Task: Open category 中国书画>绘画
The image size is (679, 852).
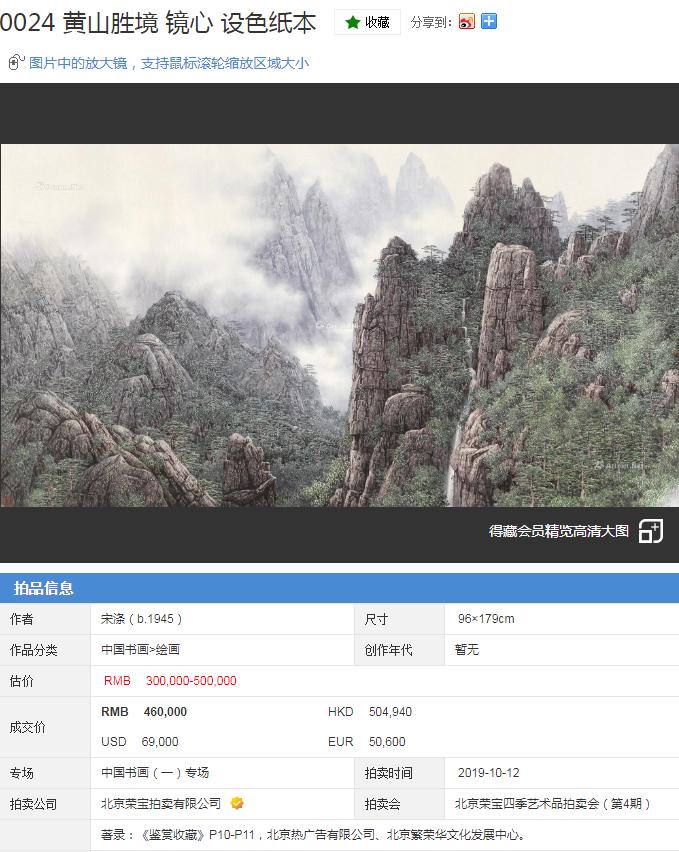Action: 140,650
